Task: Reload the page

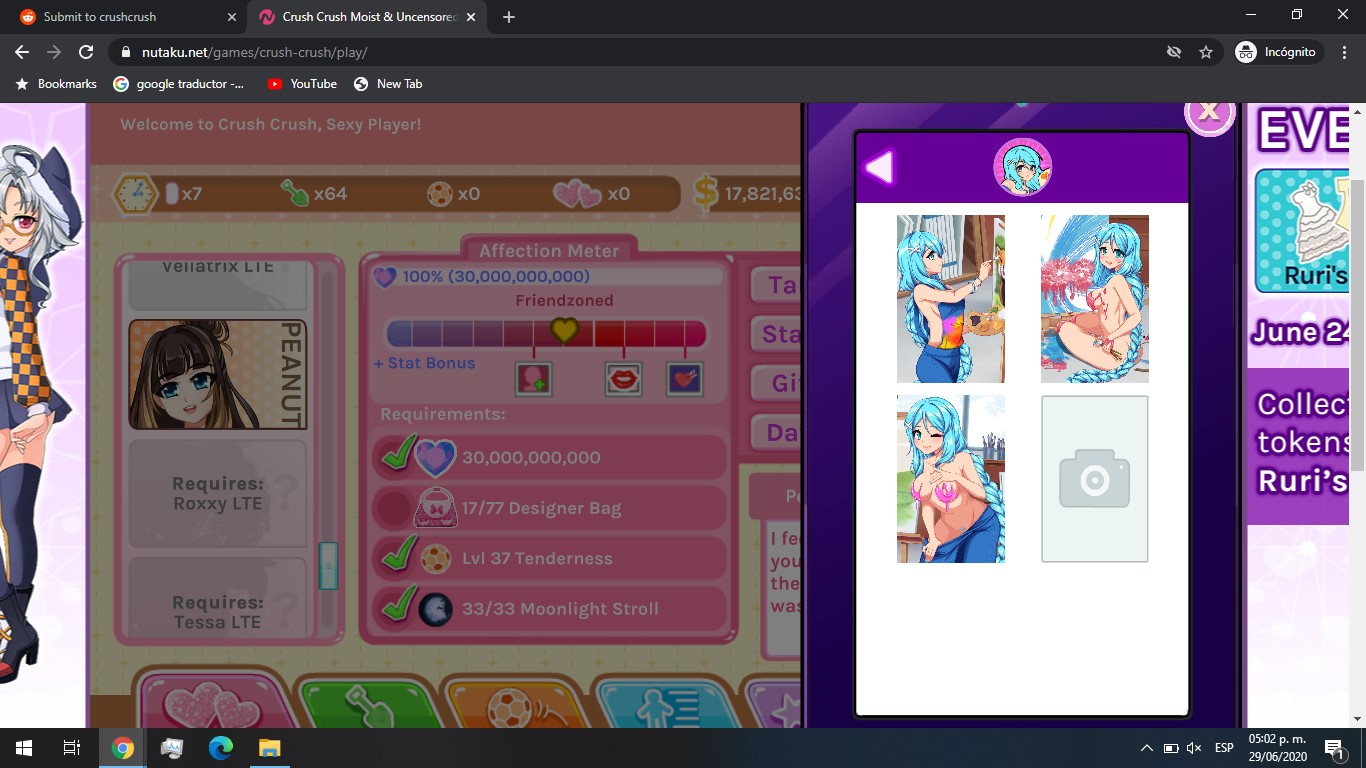Action: [86, 52]
